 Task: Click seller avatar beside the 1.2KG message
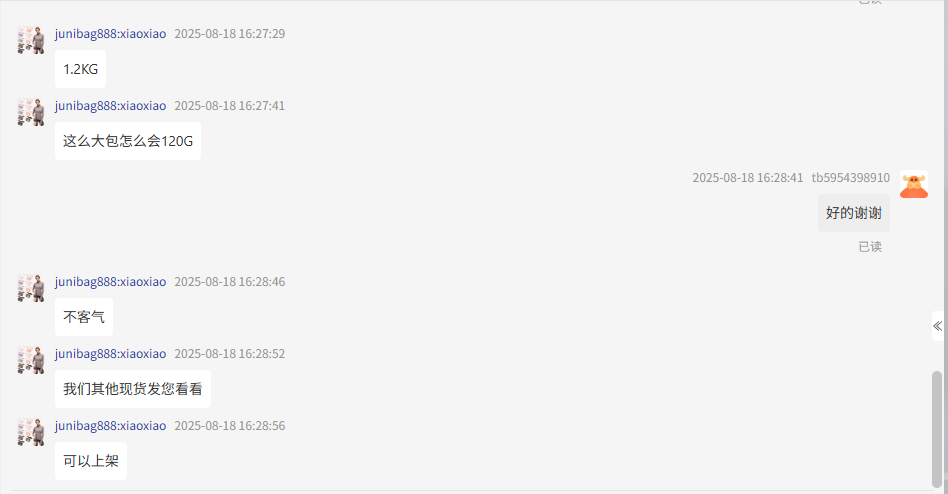pyautogui.click(x=31, y=41)
